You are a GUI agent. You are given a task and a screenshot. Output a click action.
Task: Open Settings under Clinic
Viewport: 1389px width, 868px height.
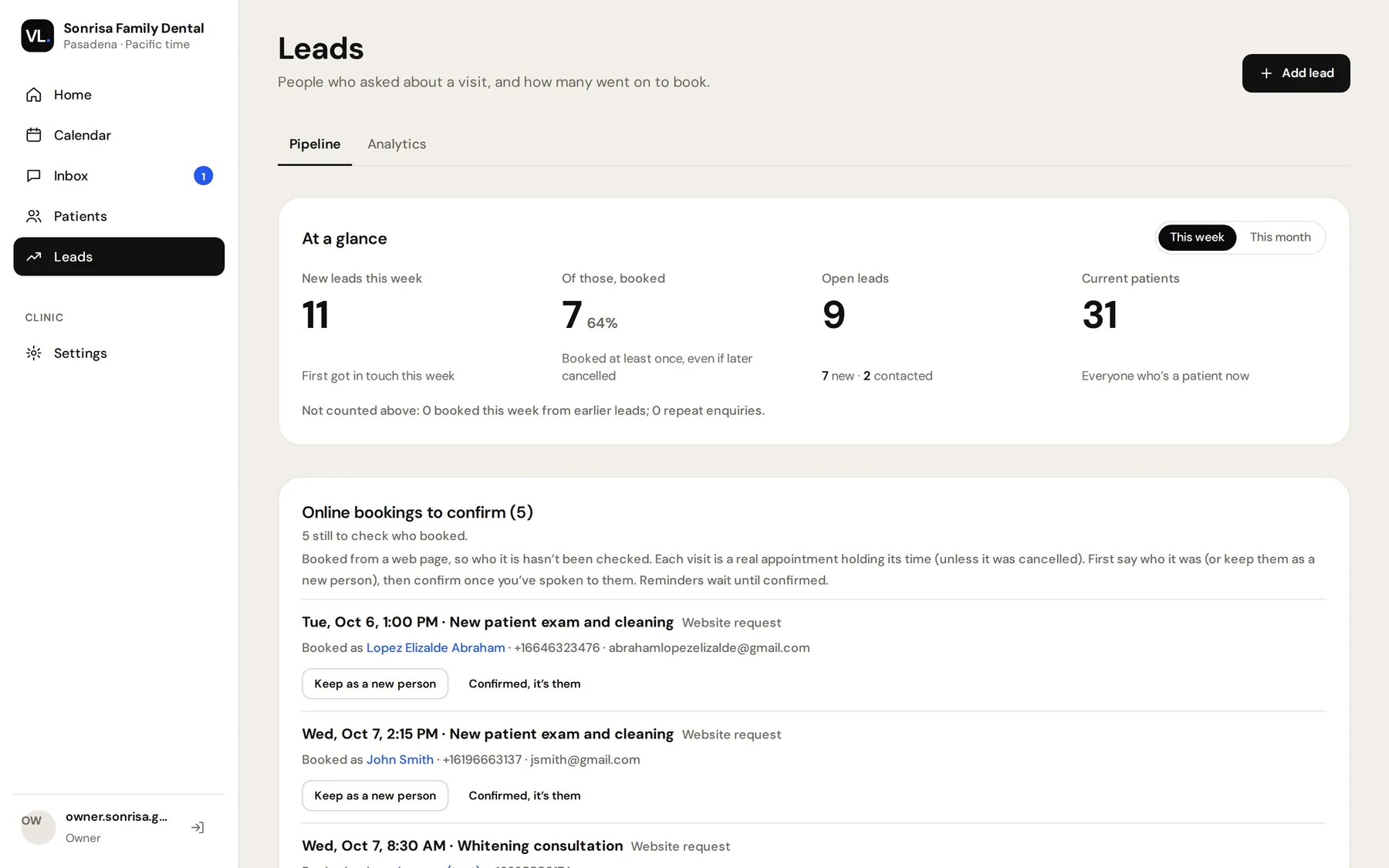[119, 353]
